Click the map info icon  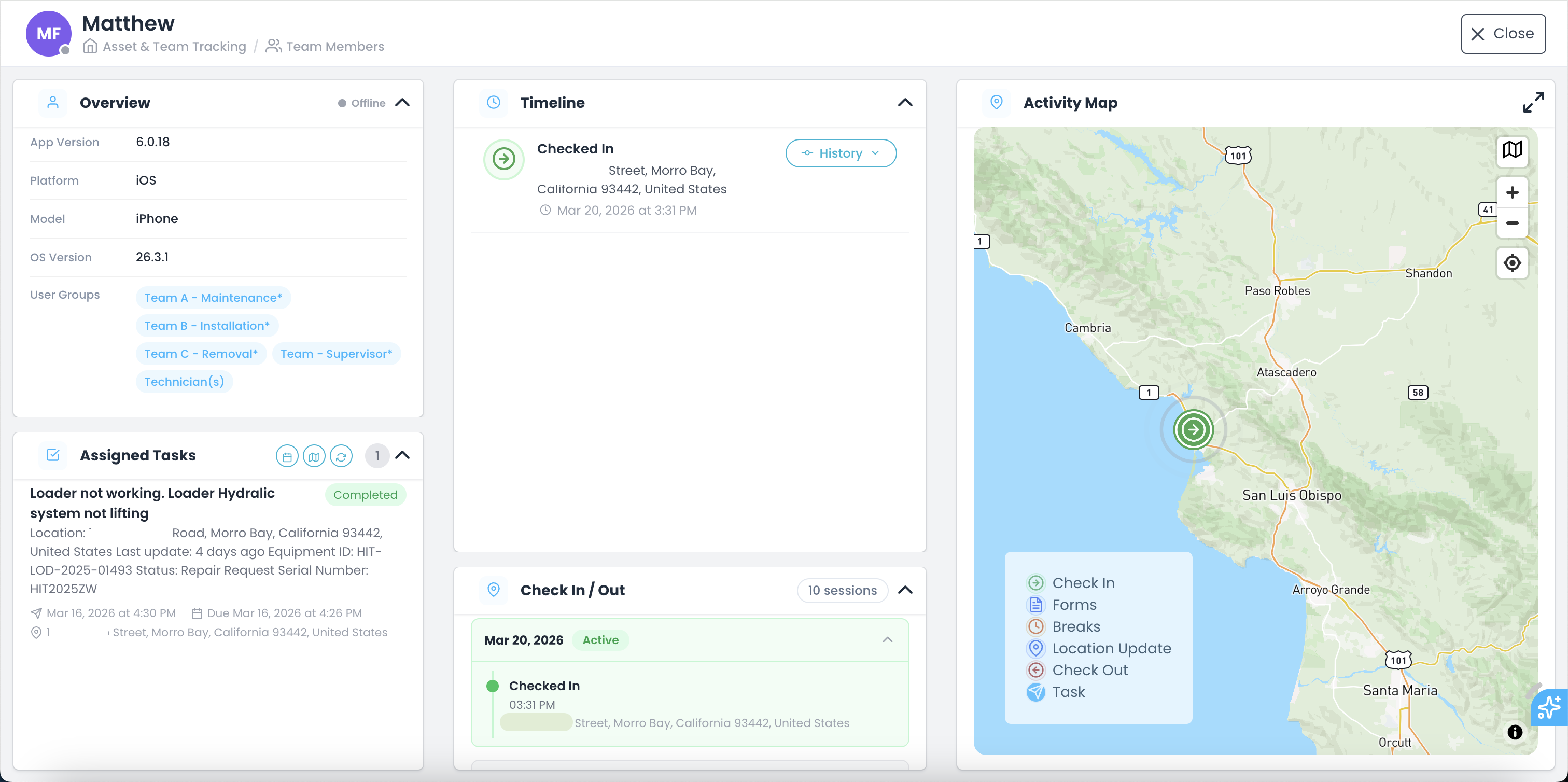click(1515, 732)
